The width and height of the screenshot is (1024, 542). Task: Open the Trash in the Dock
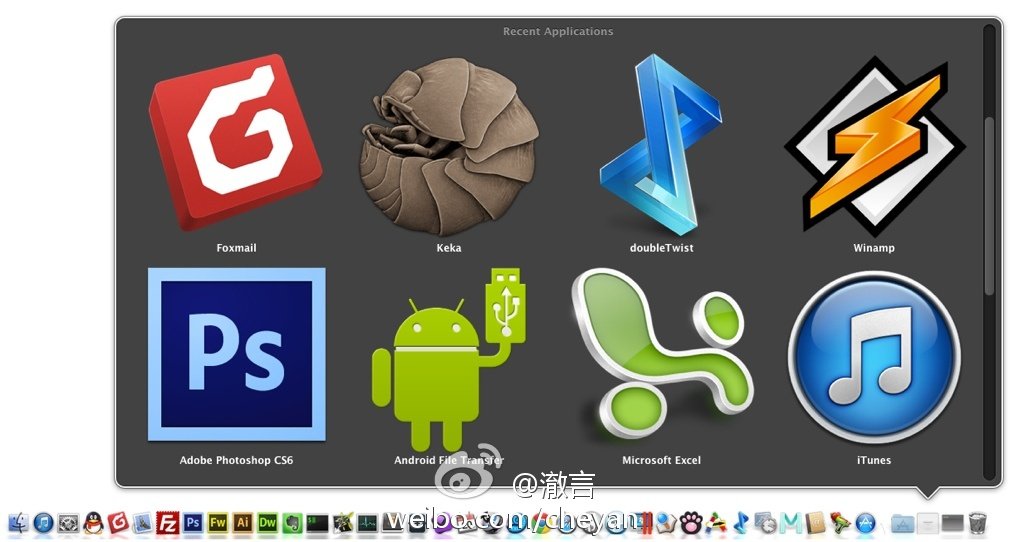click(978, 522)
